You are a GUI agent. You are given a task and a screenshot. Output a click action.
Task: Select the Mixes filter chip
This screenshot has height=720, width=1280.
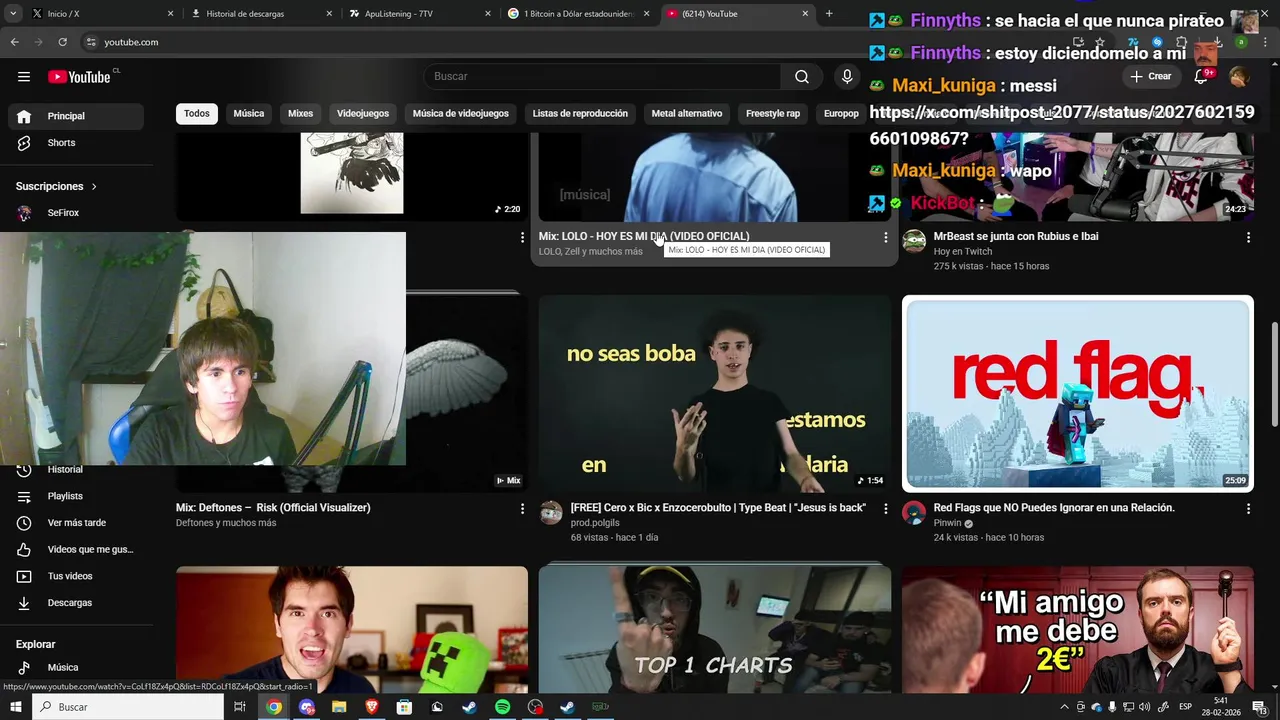[x=300, y=113]
